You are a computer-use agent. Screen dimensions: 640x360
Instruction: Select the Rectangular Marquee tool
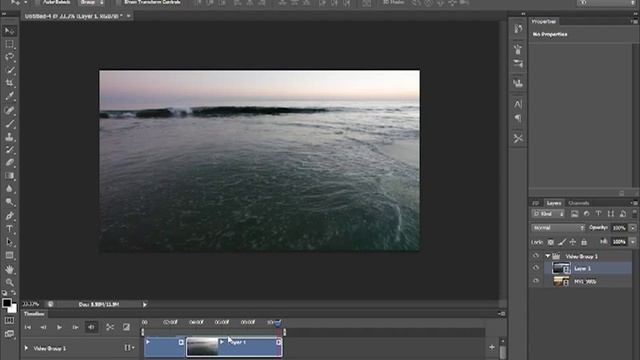tap(9, 44)
